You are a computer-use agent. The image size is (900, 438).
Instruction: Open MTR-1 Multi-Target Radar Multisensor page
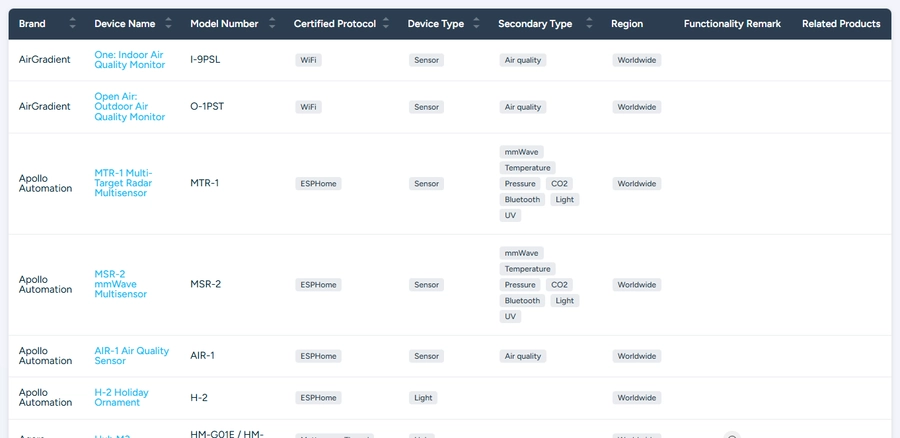[123, 183]
